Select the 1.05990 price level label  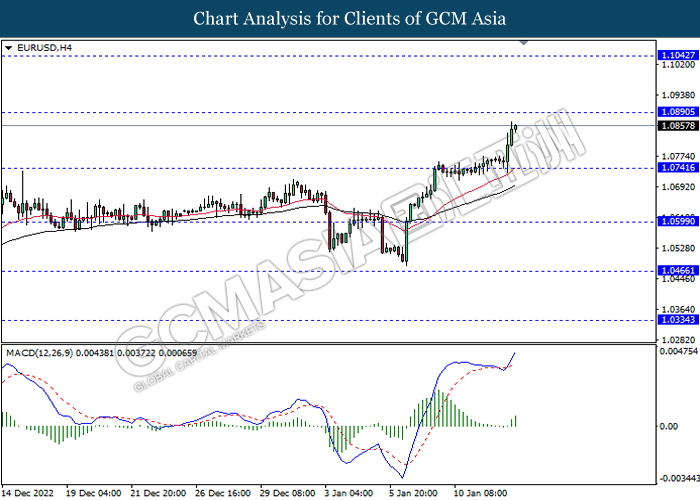click(x=678, y=221)
